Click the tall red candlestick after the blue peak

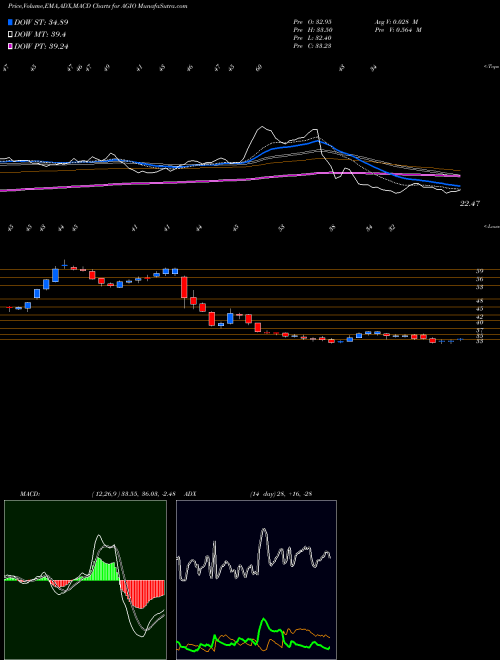tap(184, 287)
